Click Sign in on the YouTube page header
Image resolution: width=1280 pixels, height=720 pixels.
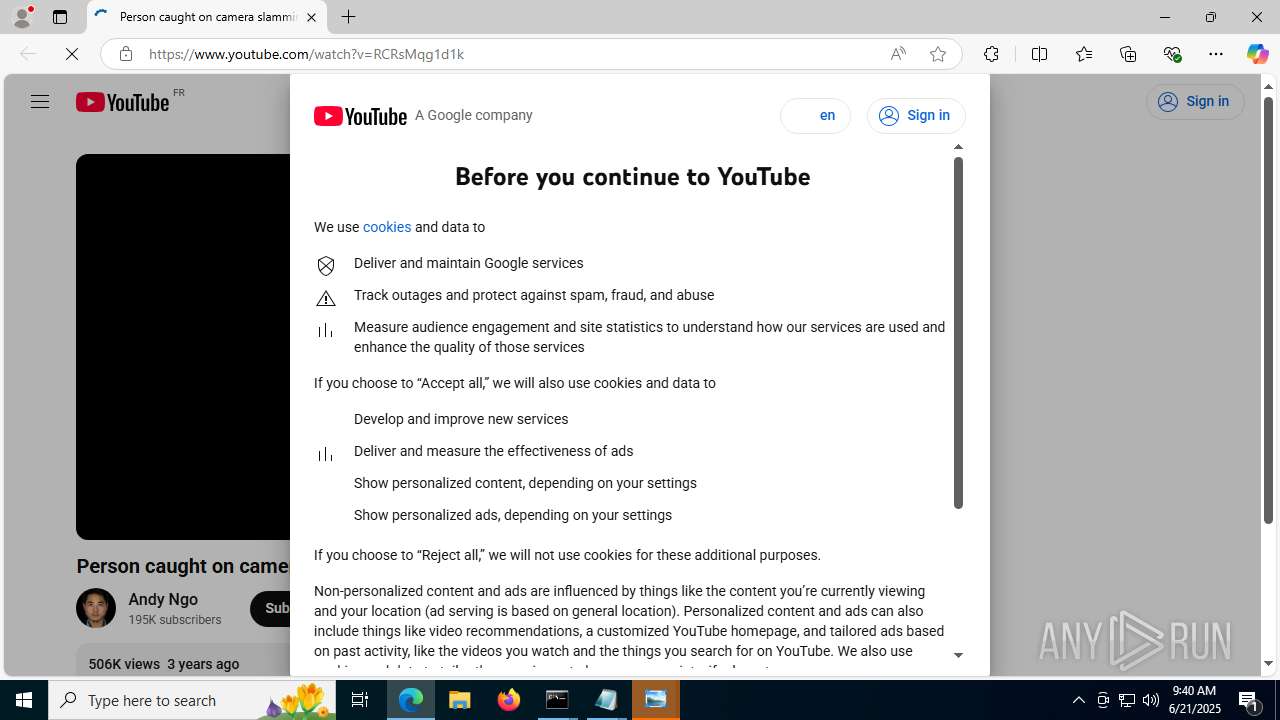[1195, 102]
